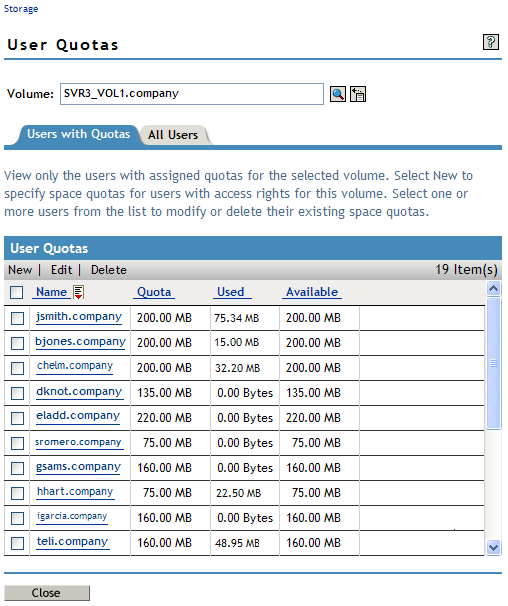Image resolution: width=508 pixels, height=606 pixels.
Task: Check the box for dknot.company
Action: point(17,393)
